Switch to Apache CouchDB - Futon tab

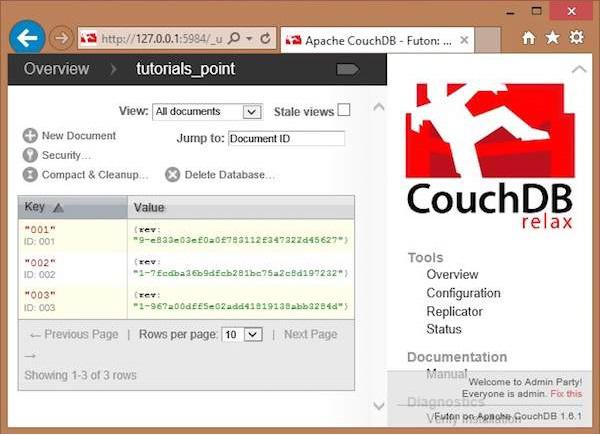(x=370, y=40)
